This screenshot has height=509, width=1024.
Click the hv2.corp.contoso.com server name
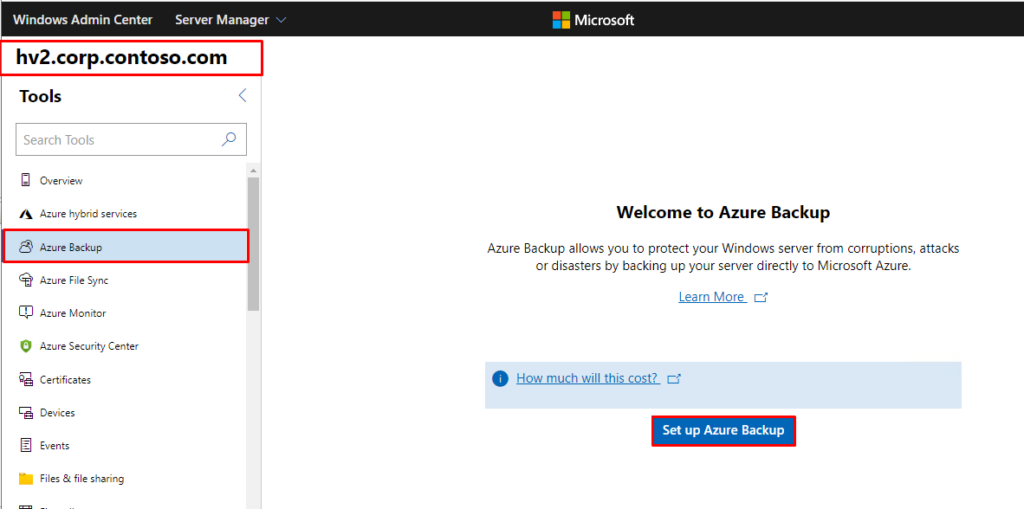point(121,57)
